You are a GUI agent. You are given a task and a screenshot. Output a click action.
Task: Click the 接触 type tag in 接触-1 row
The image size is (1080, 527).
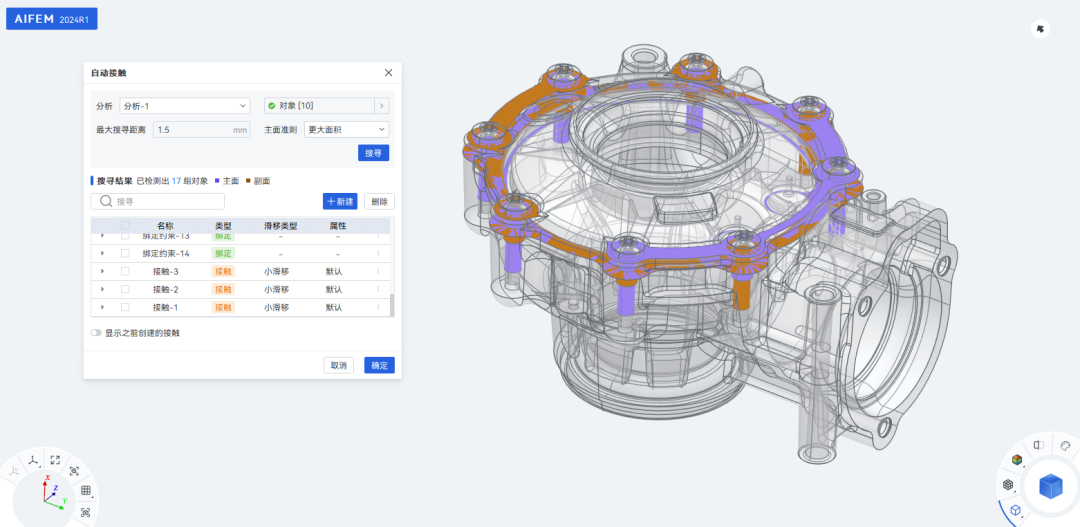tap(223, 307)
